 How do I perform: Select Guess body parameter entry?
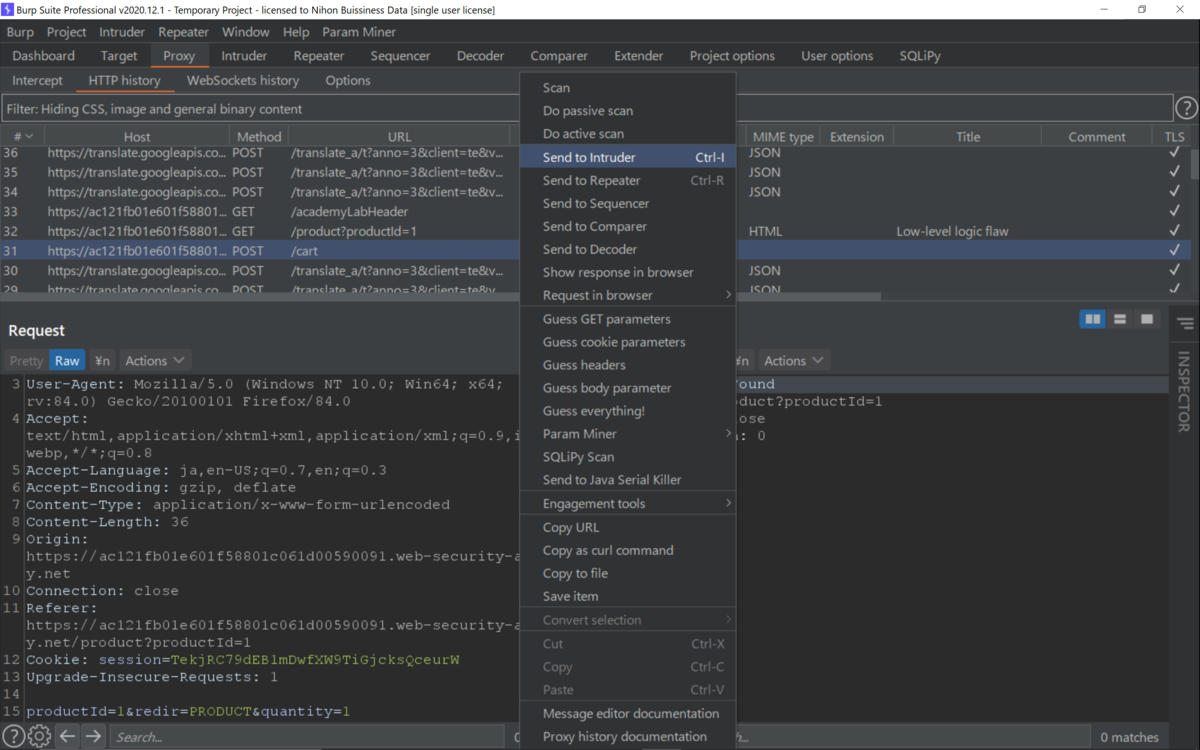628,388
